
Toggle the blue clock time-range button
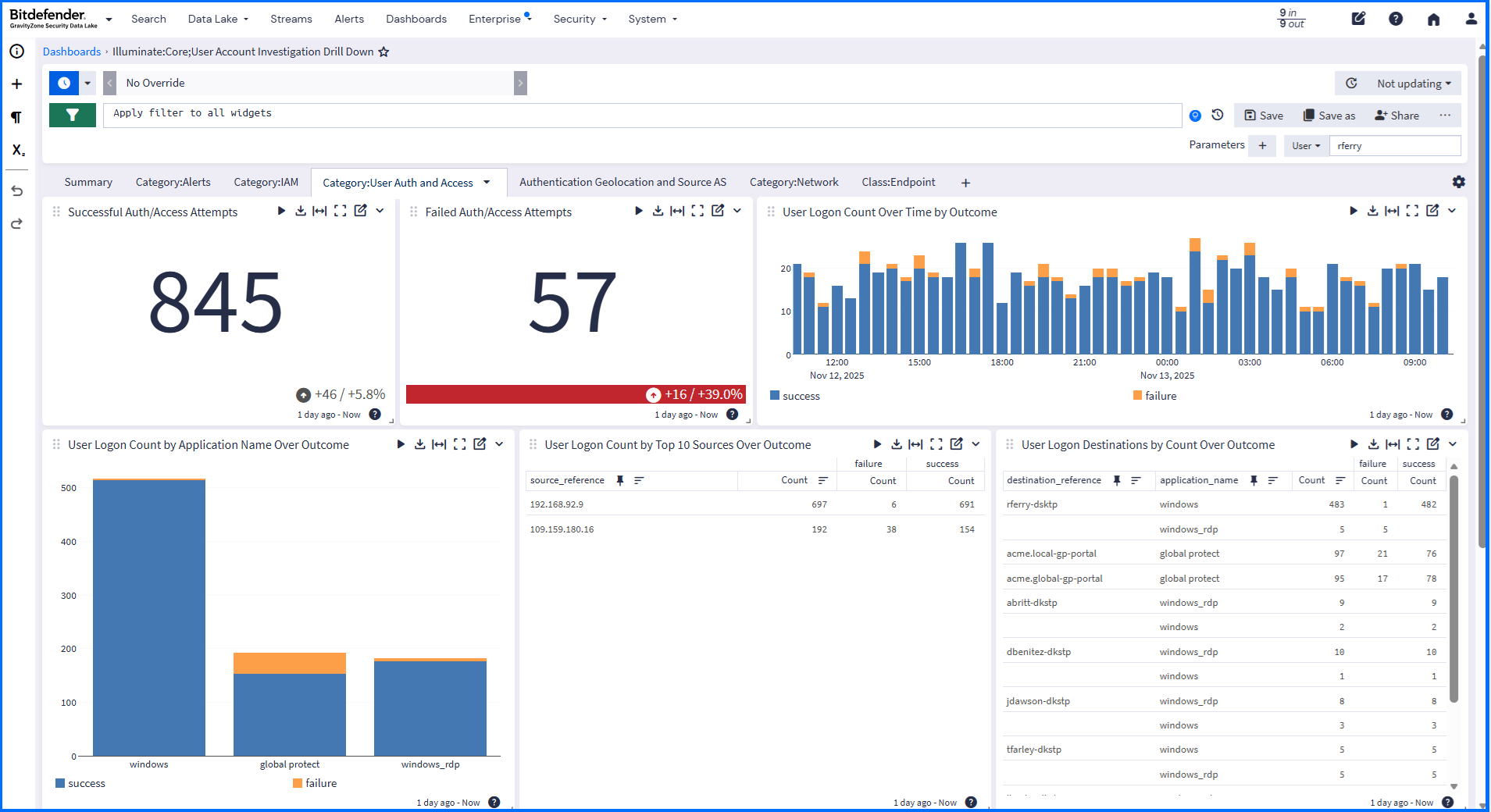tap(63, 83)
